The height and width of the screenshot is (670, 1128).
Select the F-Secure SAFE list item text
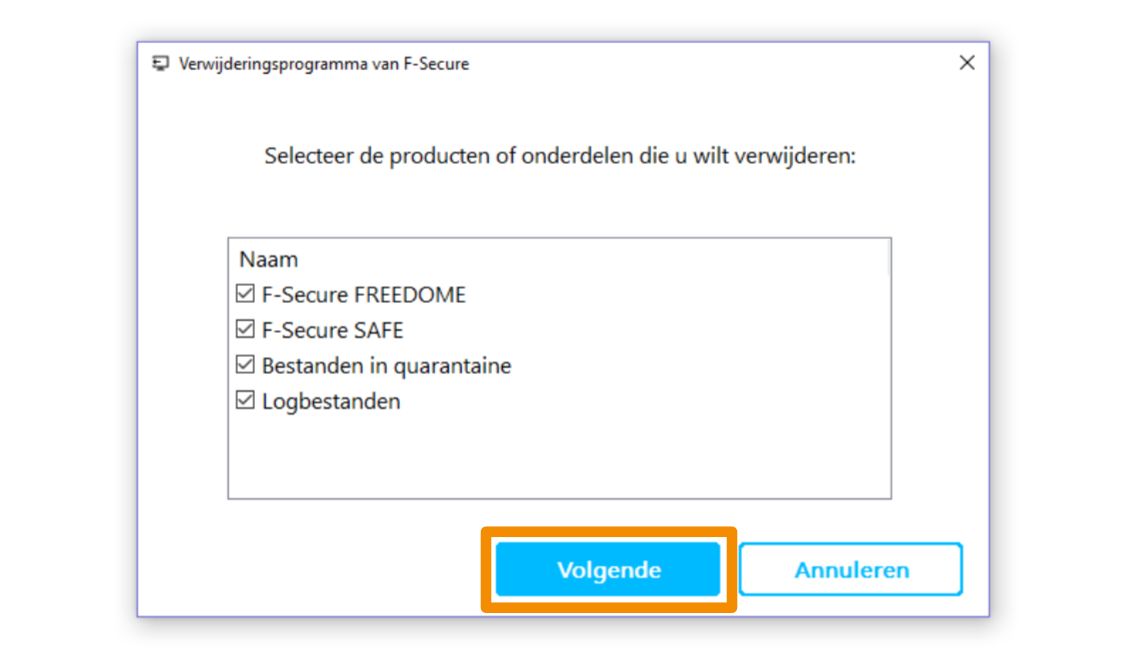(333, 330)
